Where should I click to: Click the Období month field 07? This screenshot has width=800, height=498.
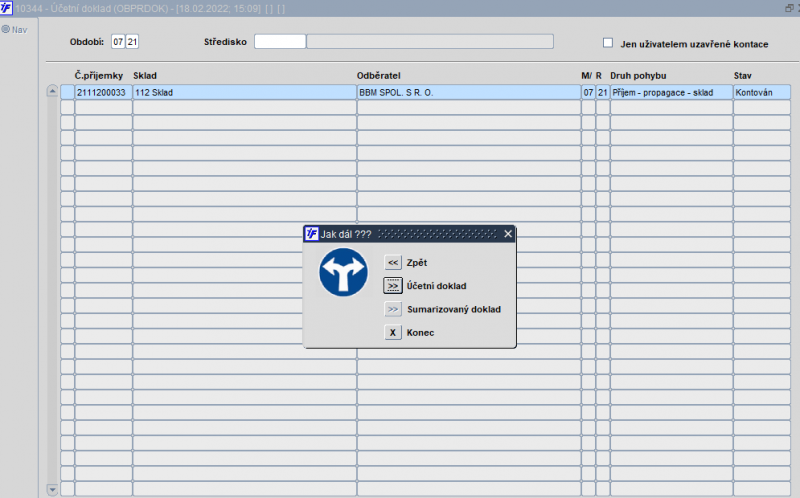[x=118, y=42]
